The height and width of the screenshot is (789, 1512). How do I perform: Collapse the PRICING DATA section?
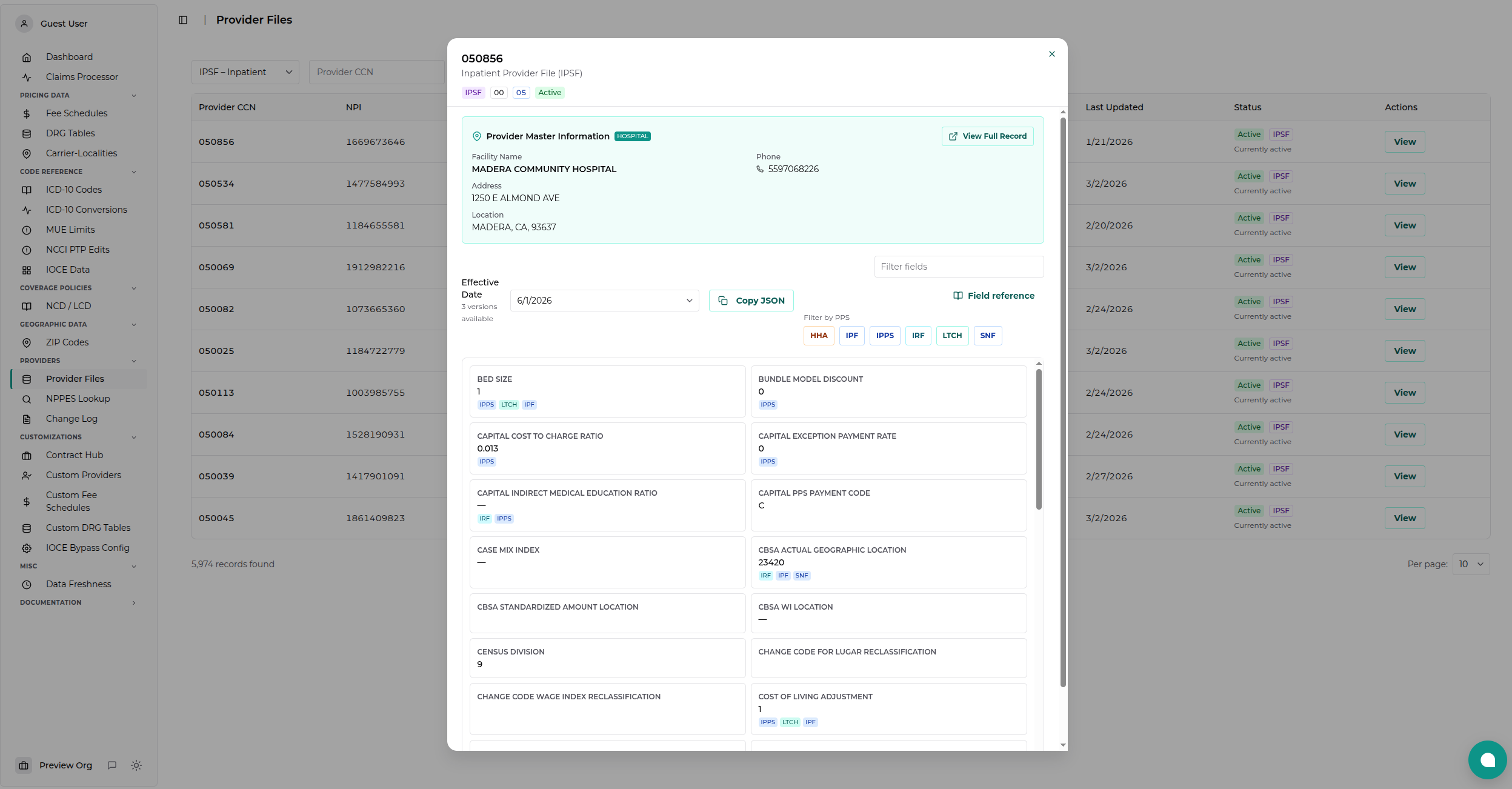[x=78, y=95]
